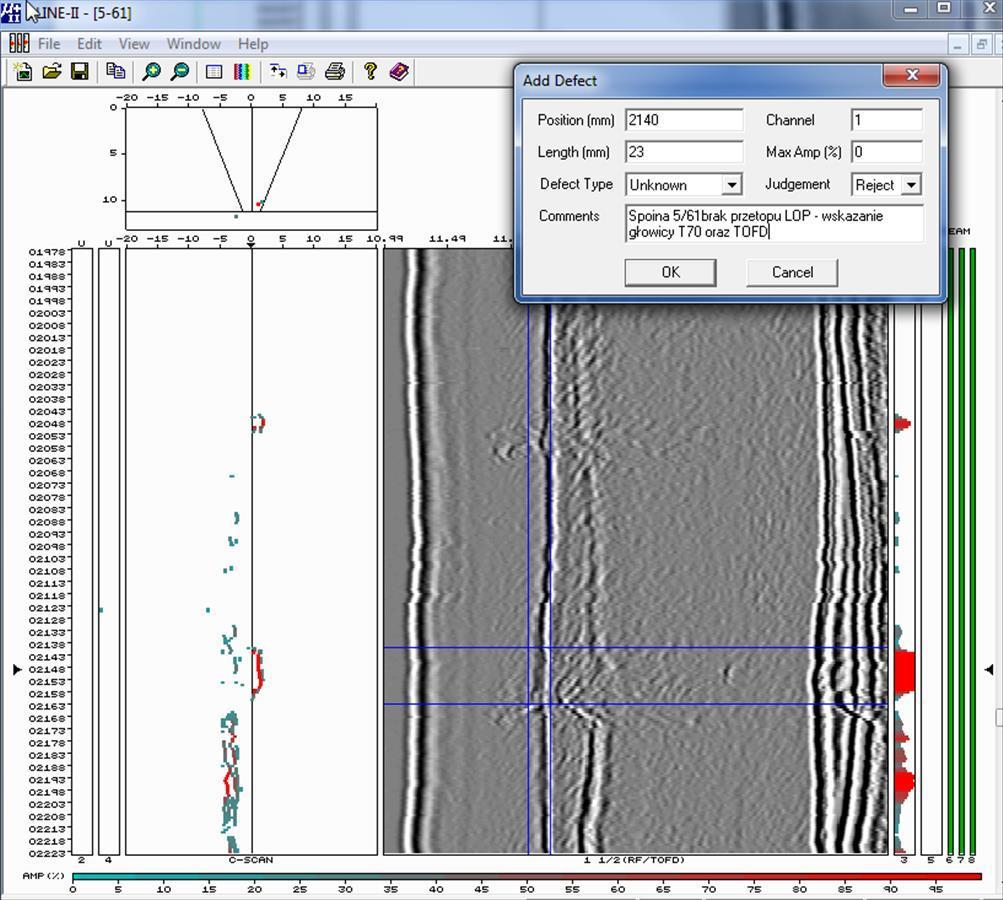Image resolution: width=1003 pixels, height=900 pixels.
Task: Click the Channel input field
Action: pyautogui.click(x=887, y=120)
